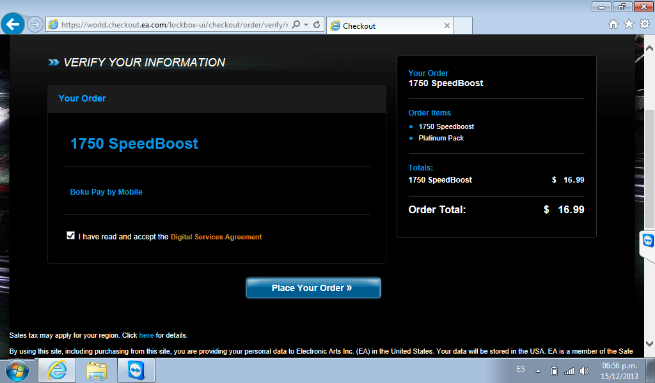Click the volume speaker icon in tray
This screenshot has height=383, width=655.
click(x=584, y=370)
